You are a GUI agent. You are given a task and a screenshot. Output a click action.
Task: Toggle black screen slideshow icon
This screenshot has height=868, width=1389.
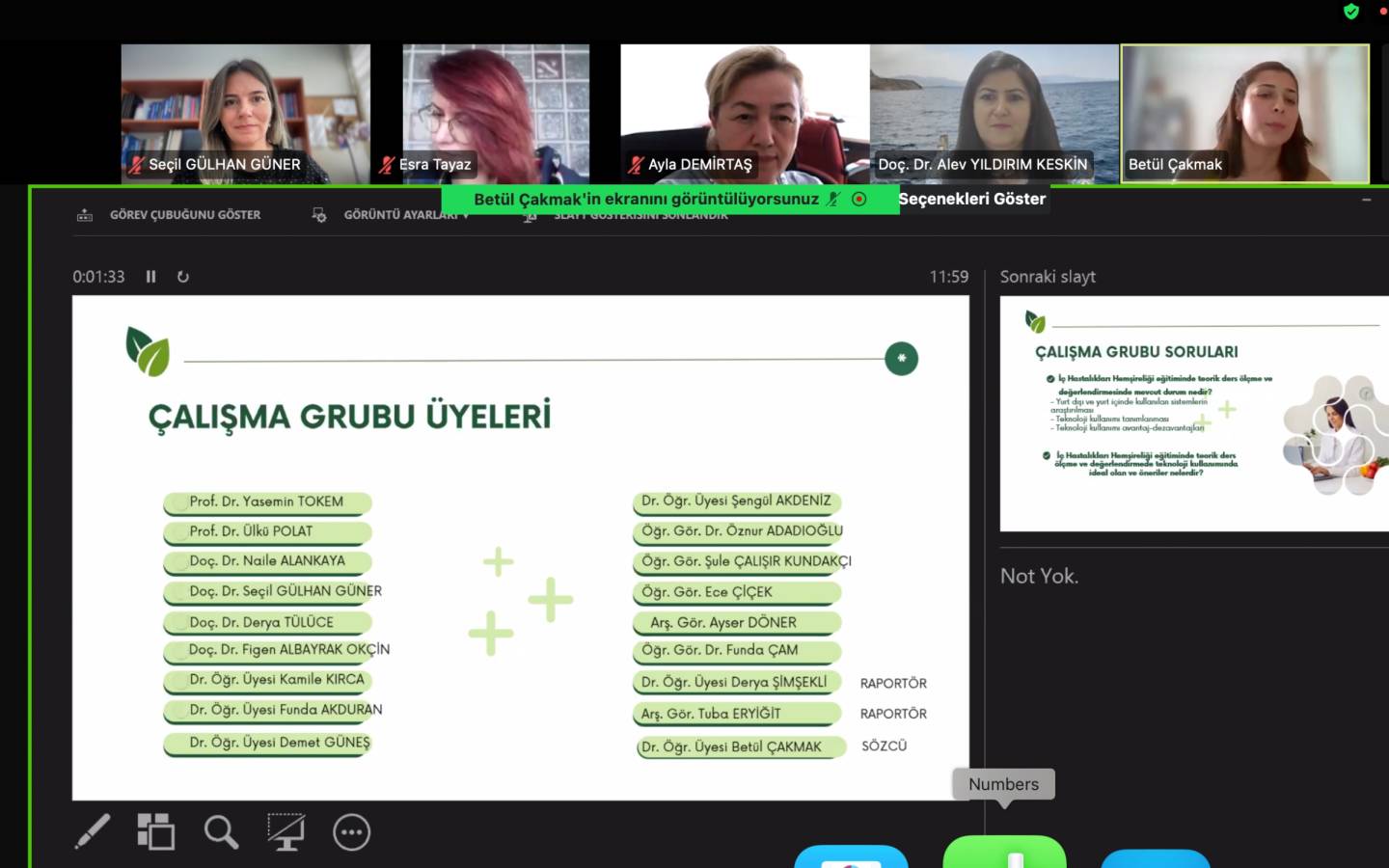coord(286,831)
